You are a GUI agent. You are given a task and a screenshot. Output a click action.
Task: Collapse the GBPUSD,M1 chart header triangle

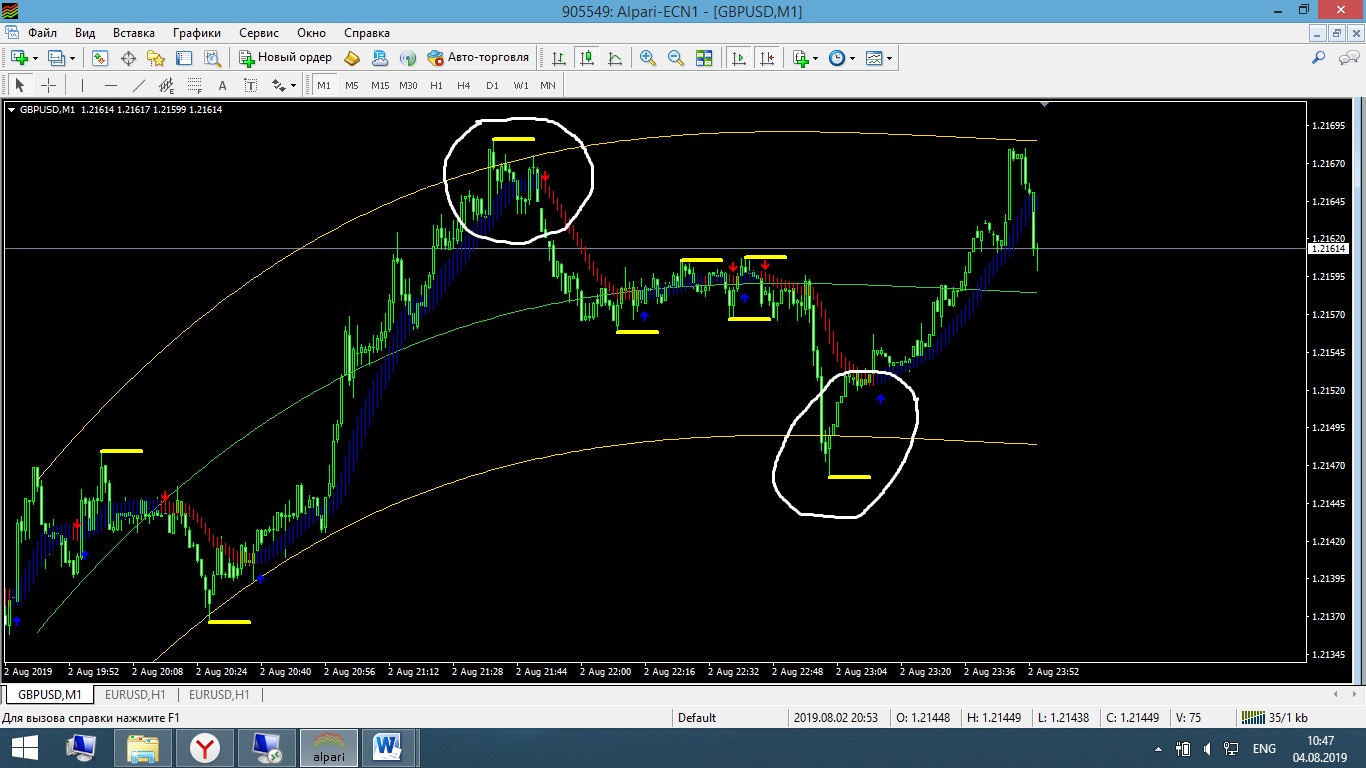[12, 110]
